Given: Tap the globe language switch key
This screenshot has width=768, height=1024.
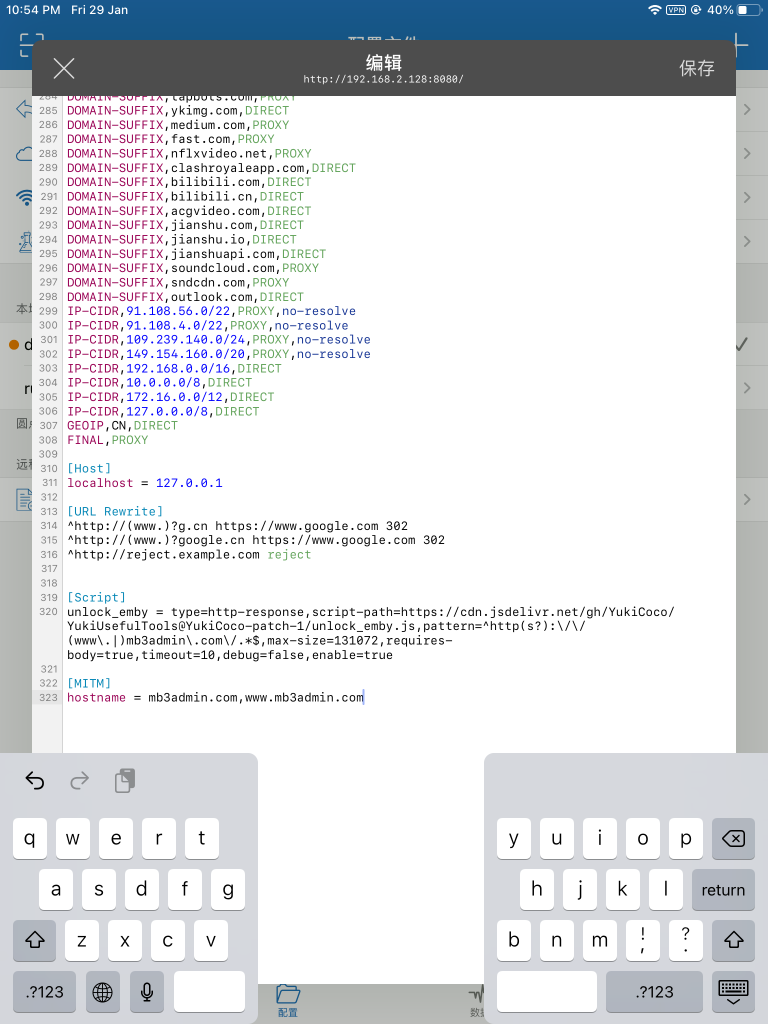Looking at the screenshot, I should (x=102, y=992).
